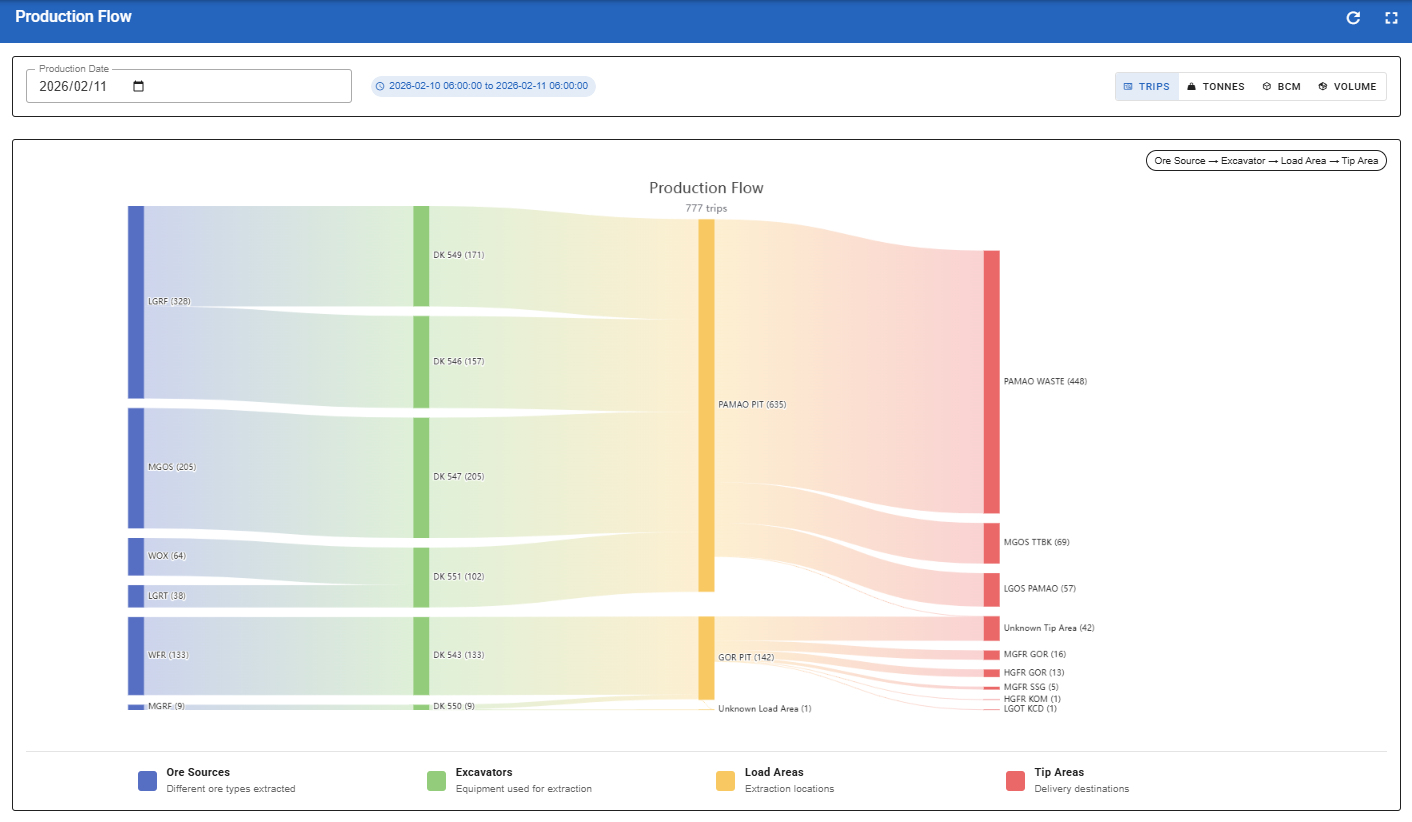Click the yellow Load Areas legend swatch
The height and width of the screenshot is (822, 1412).
(x=725, y=781)
